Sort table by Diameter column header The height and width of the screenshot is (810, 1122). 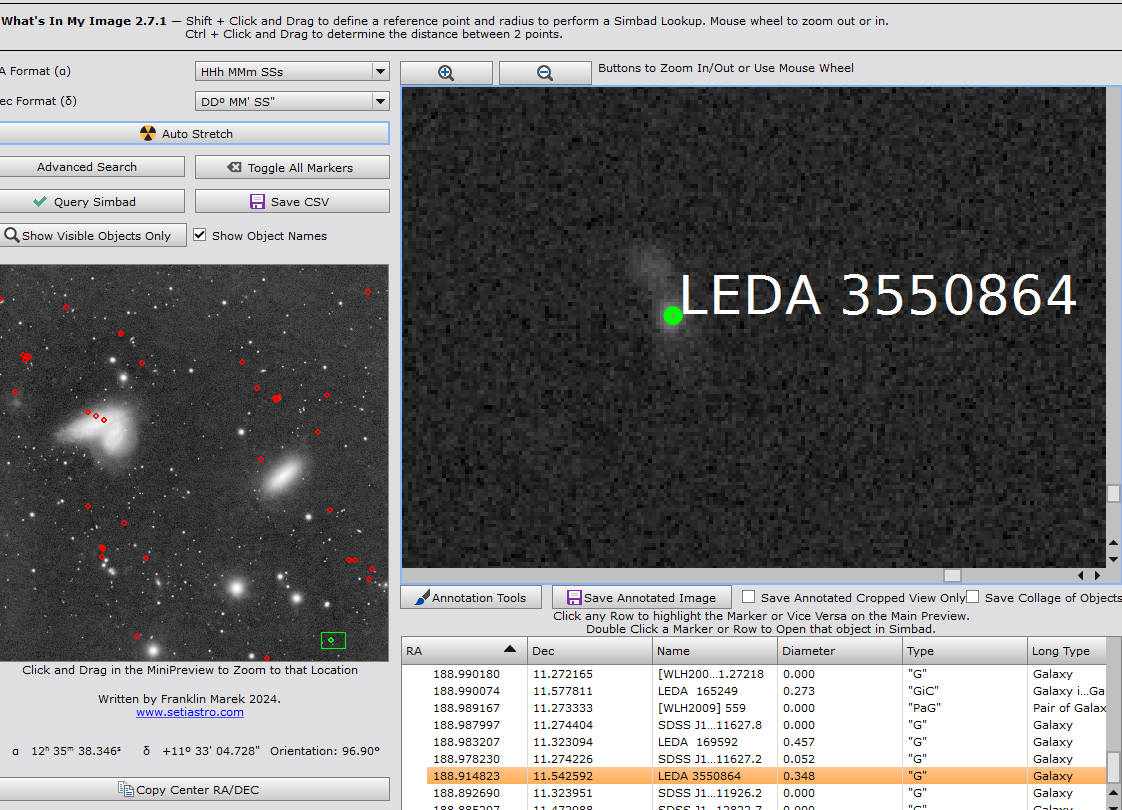click(x=840, y=650)
